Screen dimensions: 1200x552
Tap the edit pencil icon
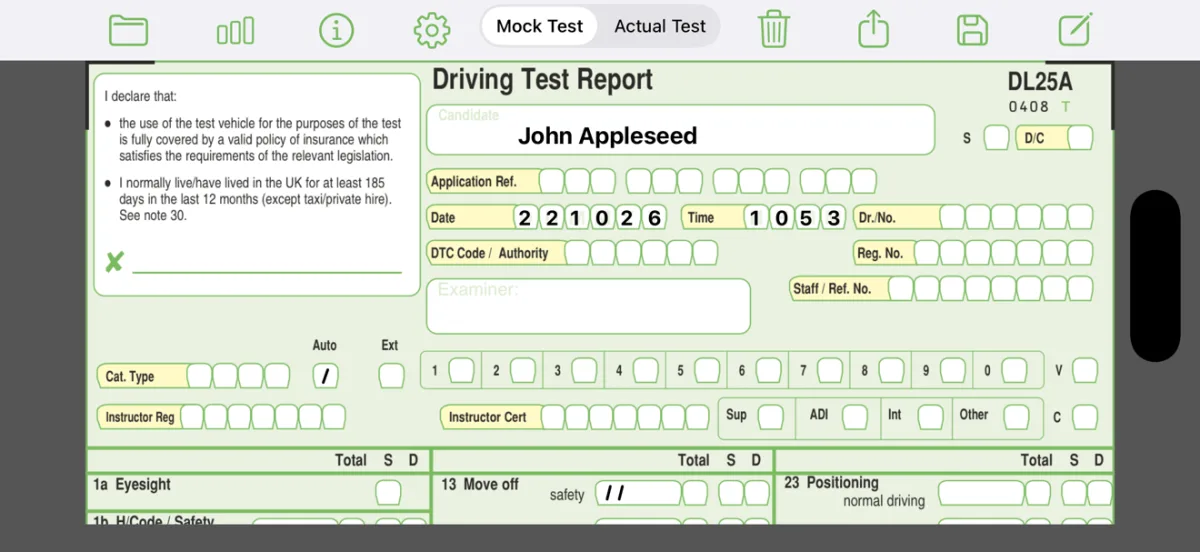coord(1075,29)
